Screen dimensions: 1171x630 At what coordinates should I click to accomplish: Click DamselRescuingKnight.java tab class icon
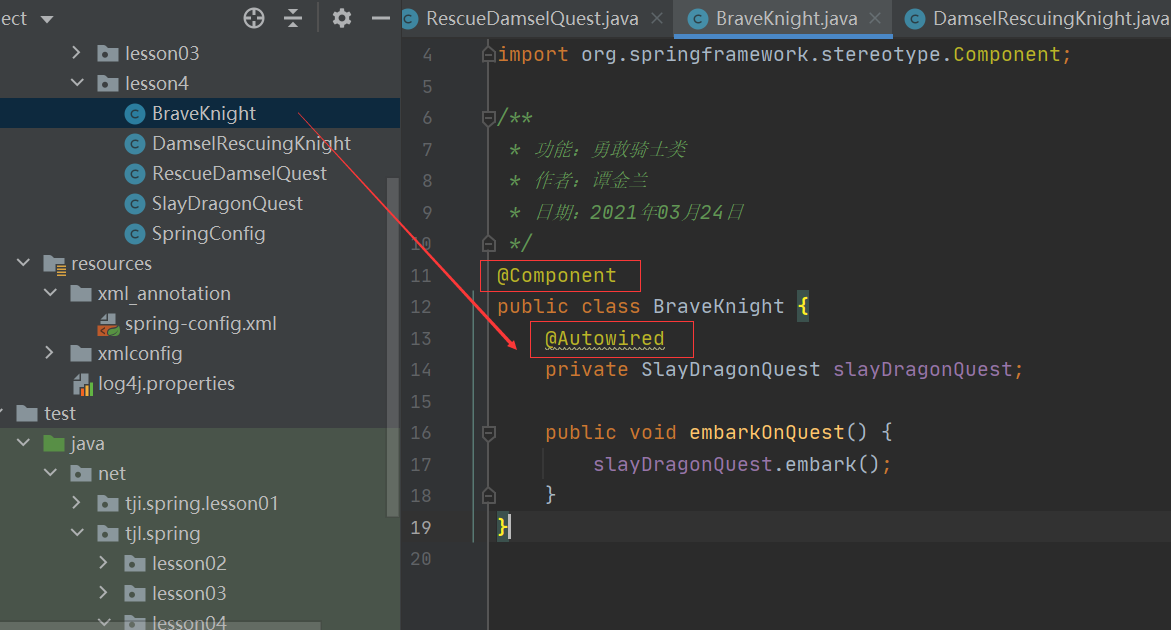coord(915,19)
